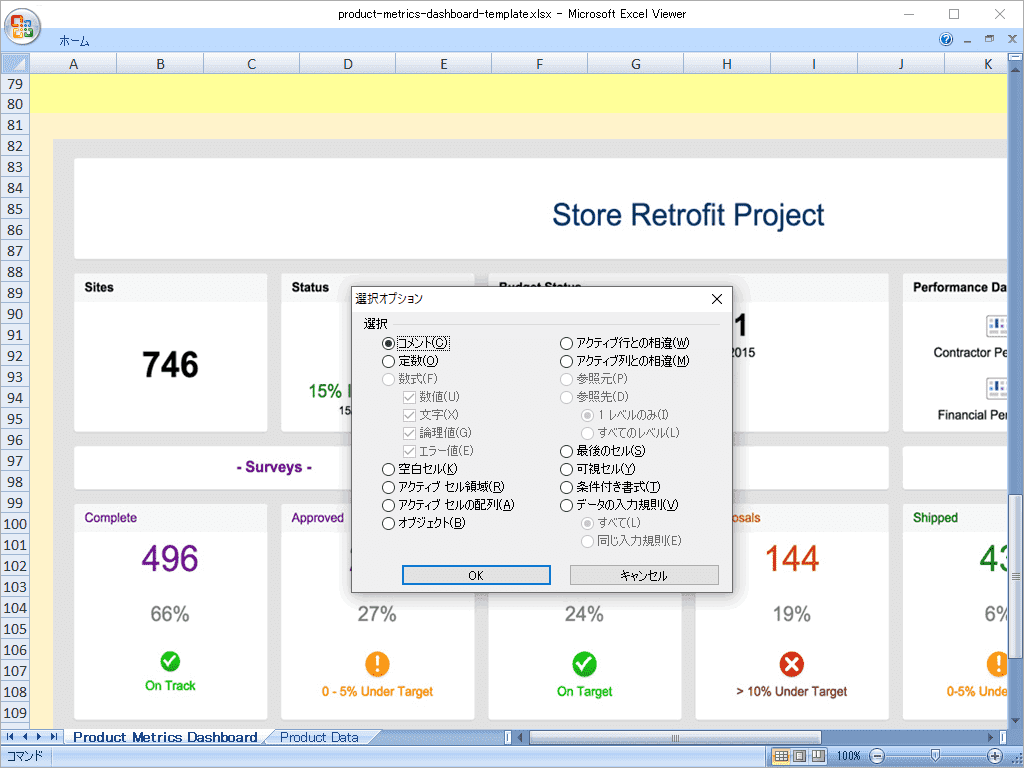Screen dimensions: 1024x768
Task: Select column G header
Action: point(635,64)
